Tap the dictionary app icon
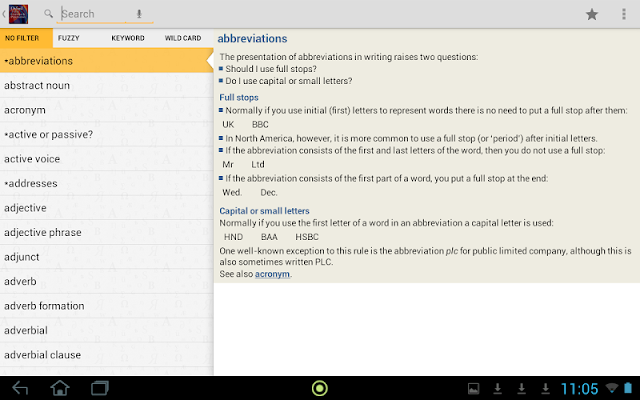The height and width of the screenshot is (400, 640). coord(18,14)
